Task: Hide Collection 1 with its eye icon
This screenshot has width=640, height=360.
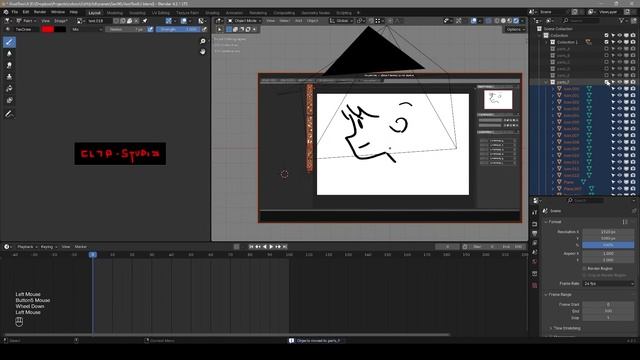Action: coord(620,42)
